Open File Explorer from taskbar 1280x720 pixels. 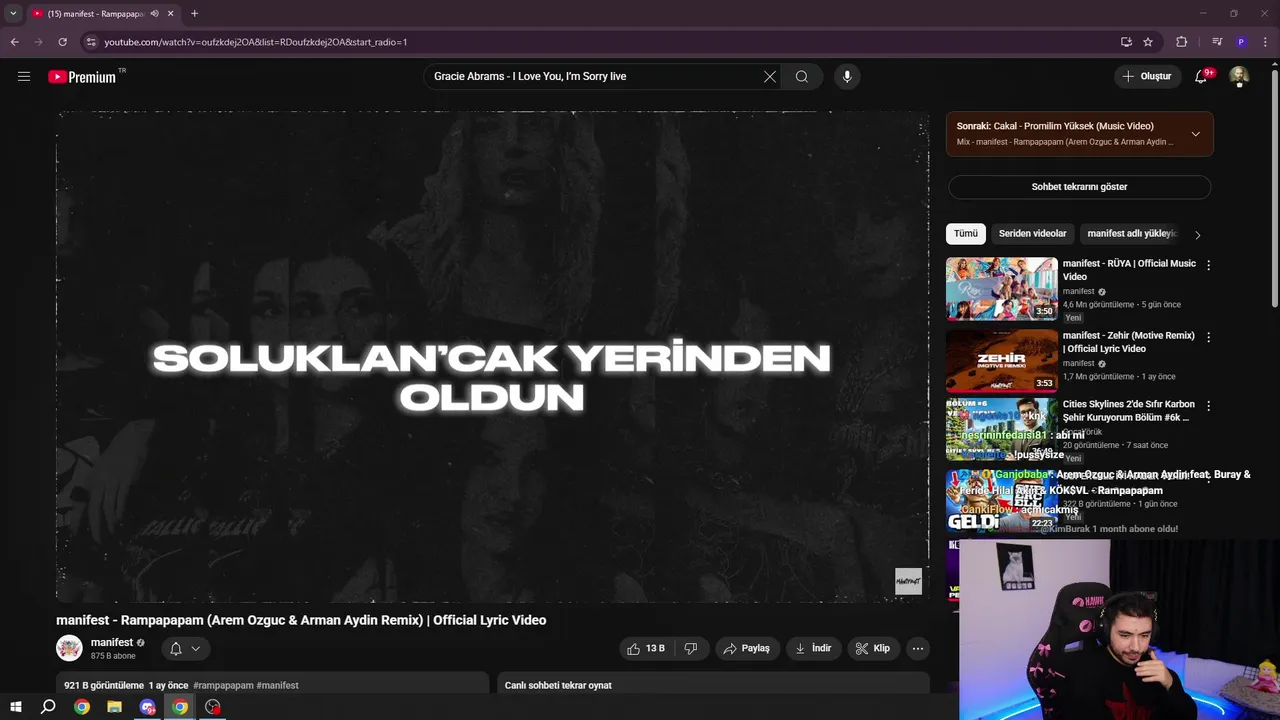click(x=114, y=707)
